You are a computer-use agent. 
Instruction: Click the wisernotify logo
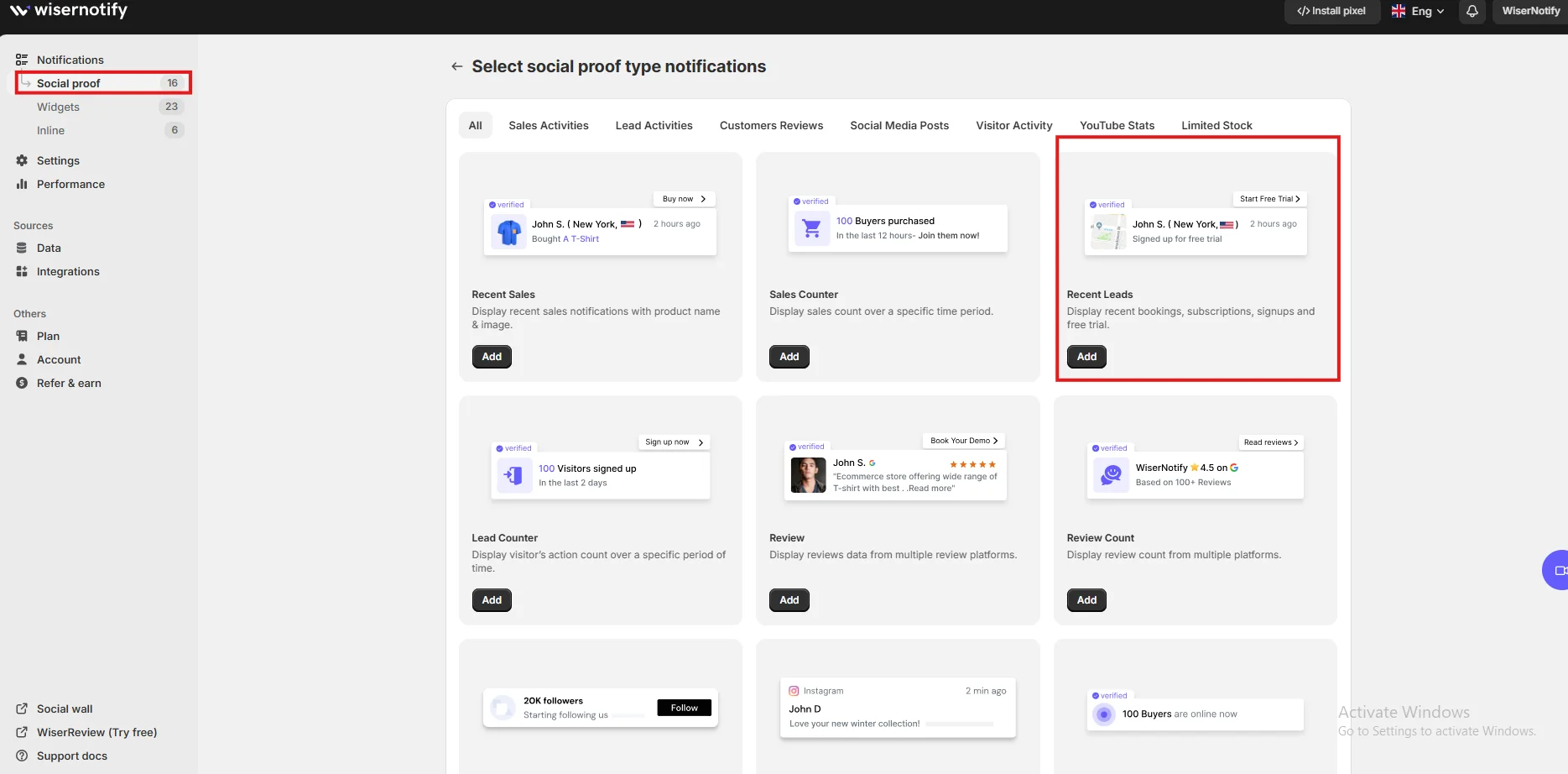(69, 11)
